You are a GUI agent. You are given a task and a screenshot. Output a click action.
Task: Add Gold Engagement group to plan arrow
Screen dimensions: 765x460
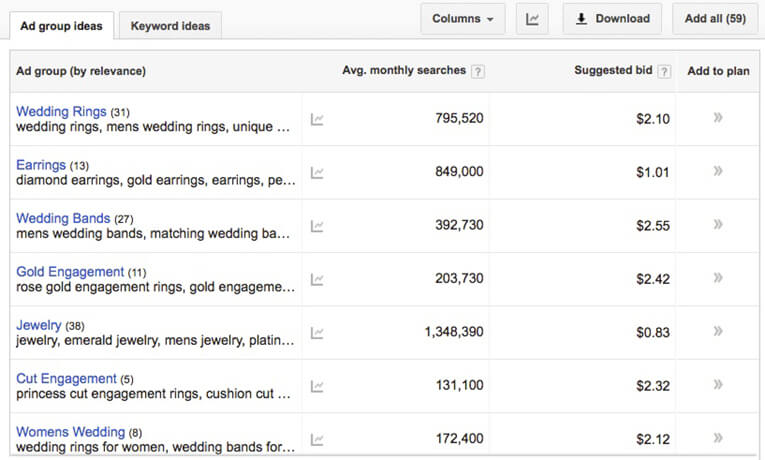coord(718,278)
